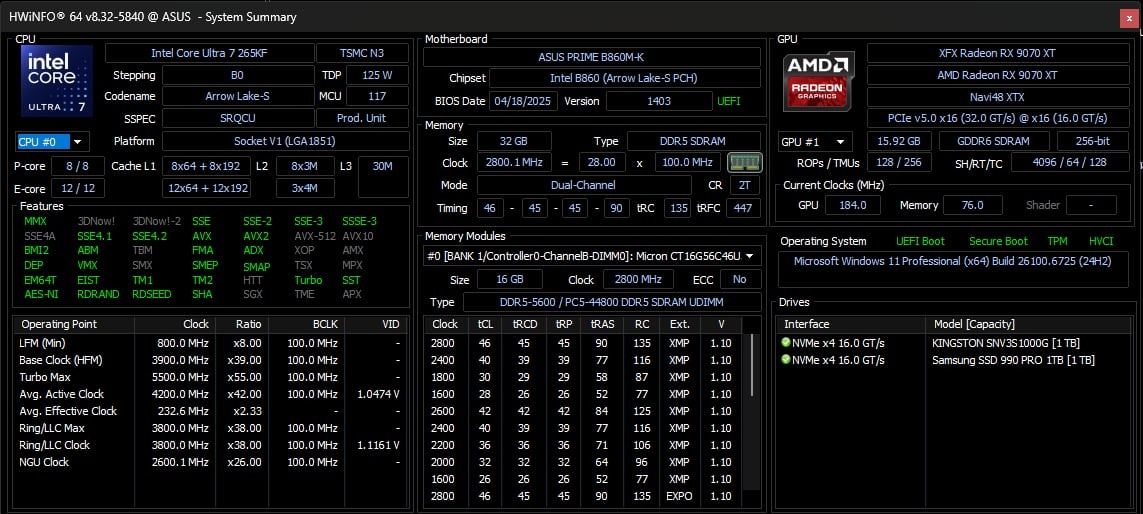Close the System Summary window
The image size is (1143, 514).
[1130, 17]
